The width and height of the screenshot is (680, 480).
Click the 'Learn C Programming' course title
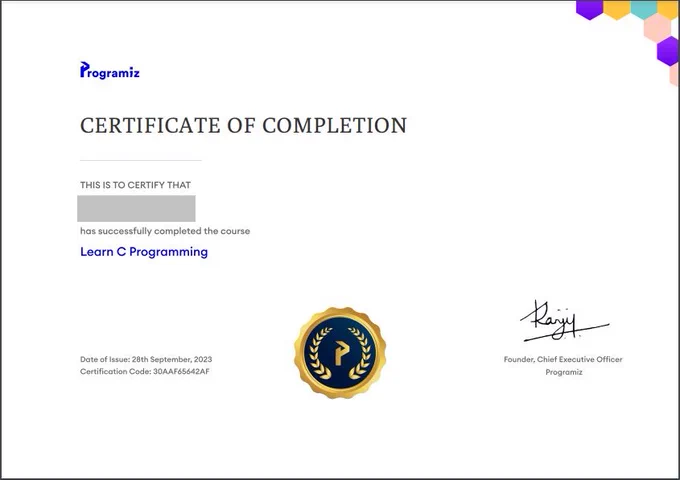point(144,252)
